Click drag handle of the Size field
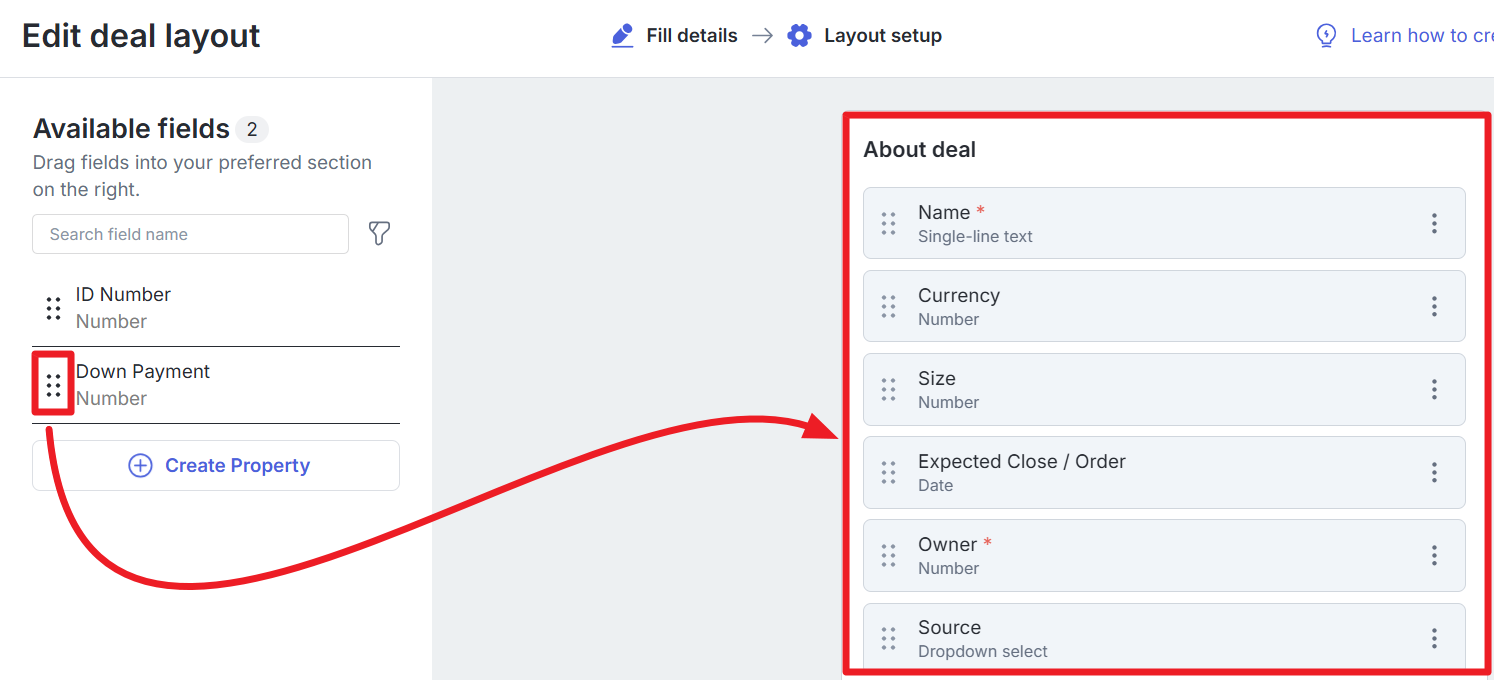The height and width of the screenshot is (680, 1494). pyautogui.click(x=888, y=389)
